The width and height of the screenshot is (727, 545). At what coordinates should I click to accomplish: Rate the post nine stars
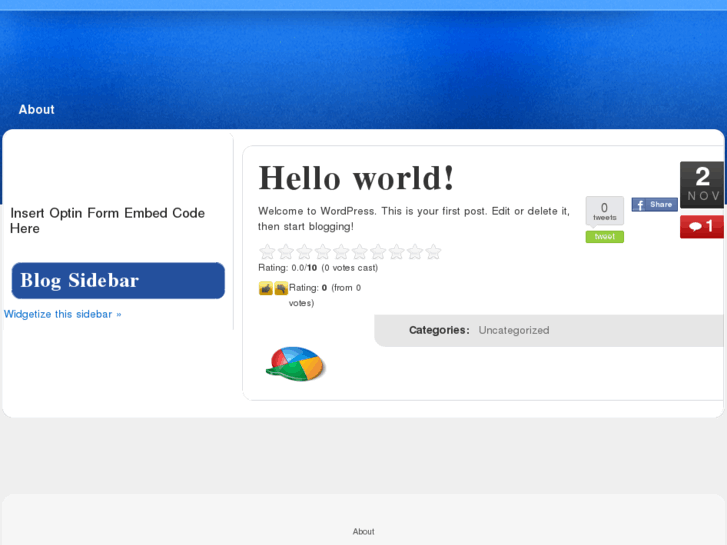pyautogui.click(x=415, y=252)
